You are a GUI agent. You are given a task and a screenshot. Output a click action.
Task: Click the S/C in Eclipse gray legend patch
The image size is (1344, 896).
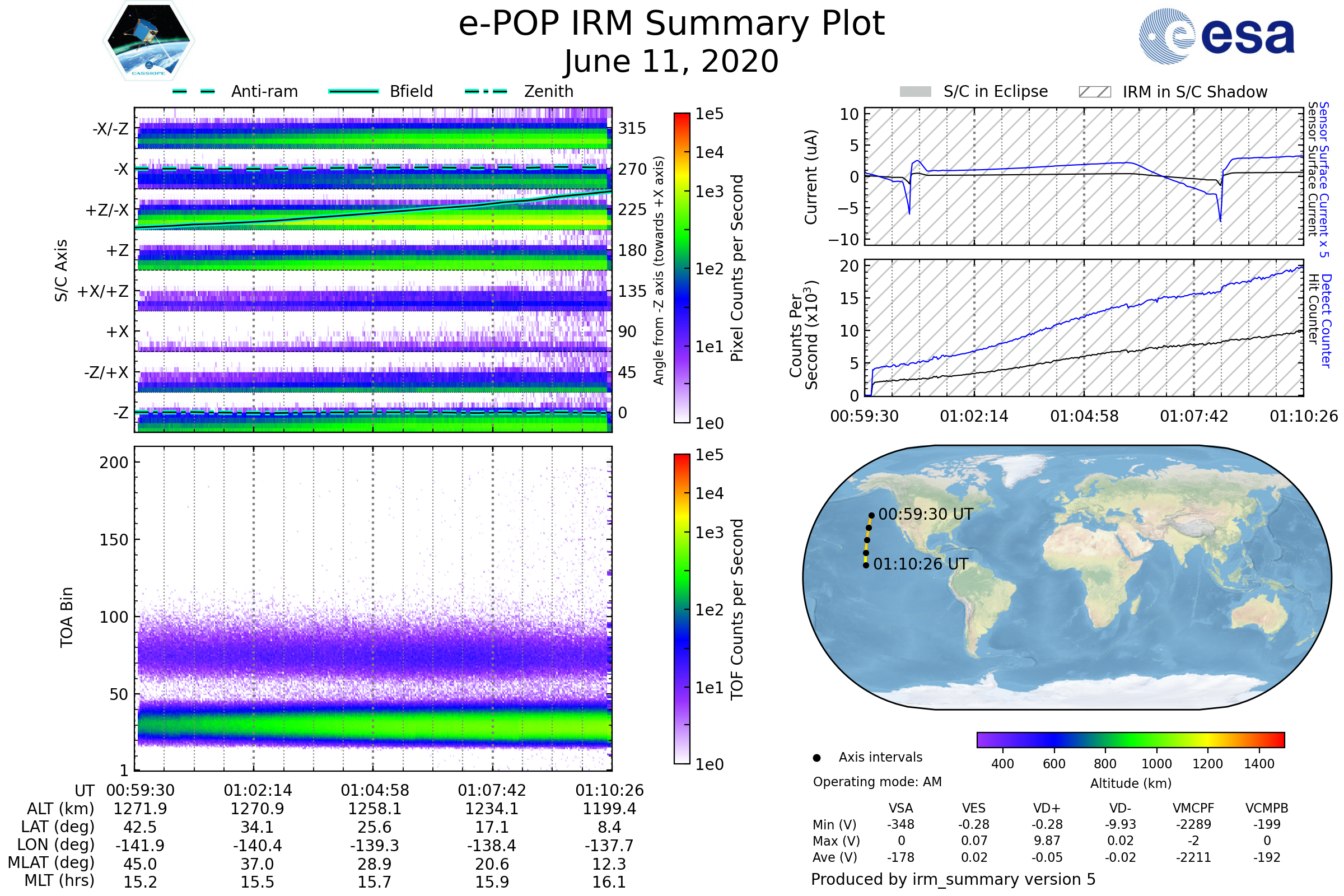[915, 92]
